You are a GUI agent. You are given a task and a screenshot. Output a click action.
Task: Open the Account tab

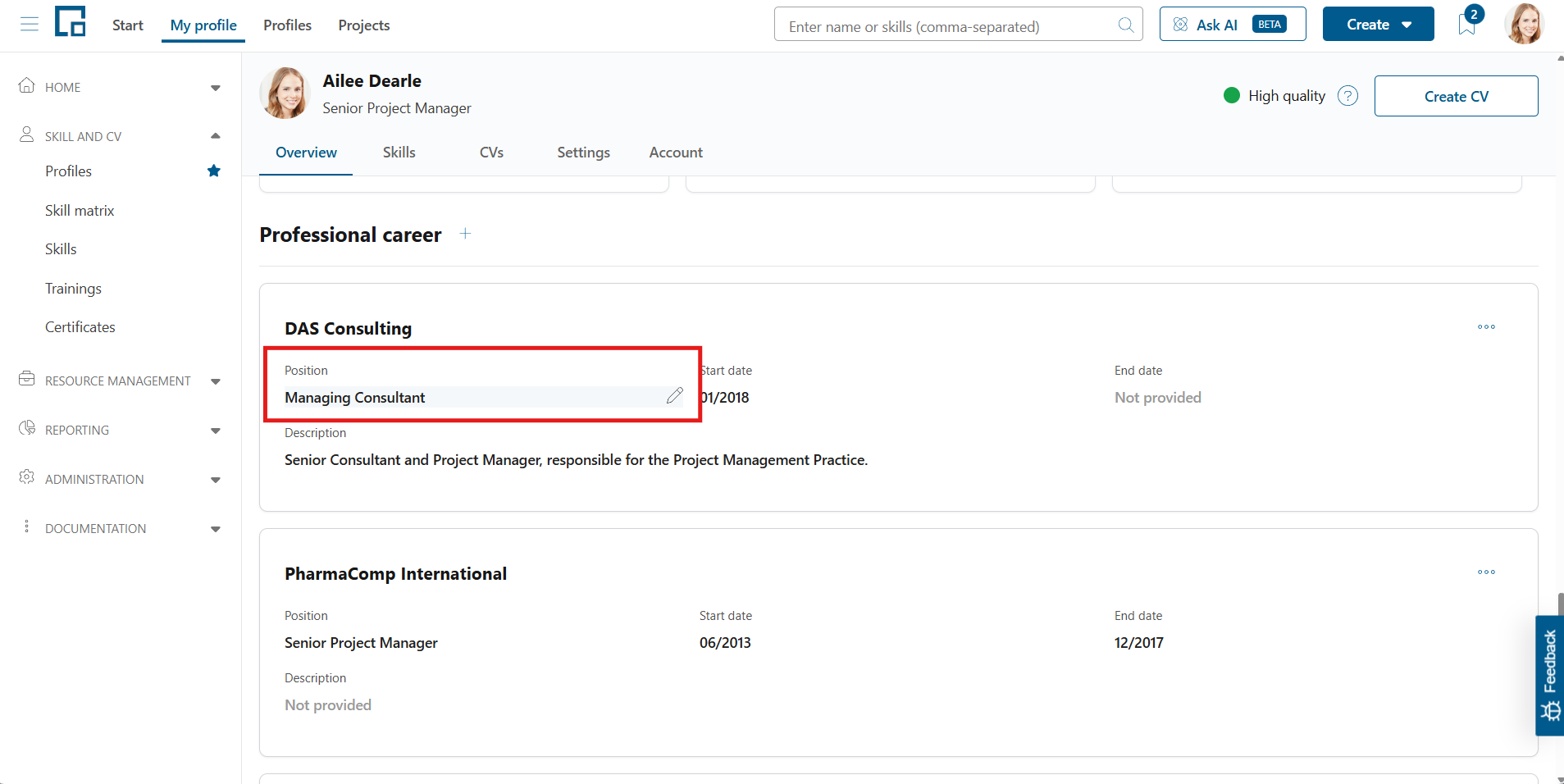tap(676, 153)
